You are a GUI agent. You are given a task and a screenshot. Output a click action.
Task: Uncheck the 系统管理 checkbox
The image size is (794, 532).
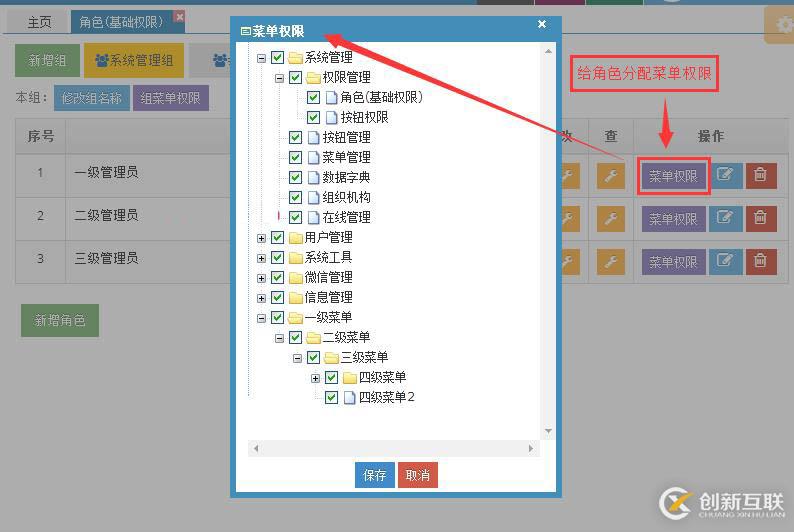click(x=277, y=58)
